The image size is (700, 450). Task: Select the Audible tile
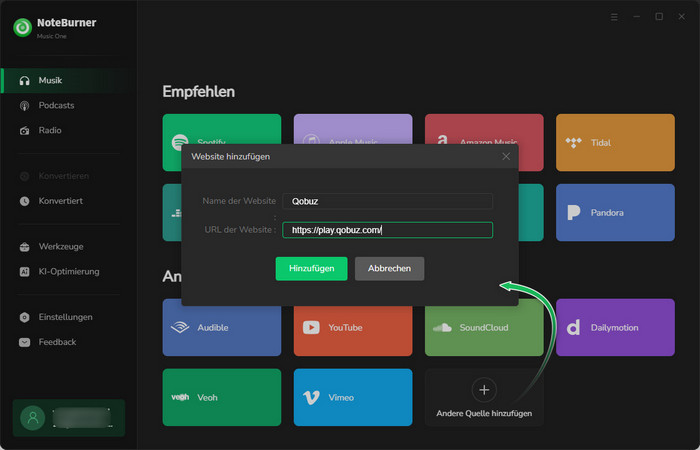[222, 331]
